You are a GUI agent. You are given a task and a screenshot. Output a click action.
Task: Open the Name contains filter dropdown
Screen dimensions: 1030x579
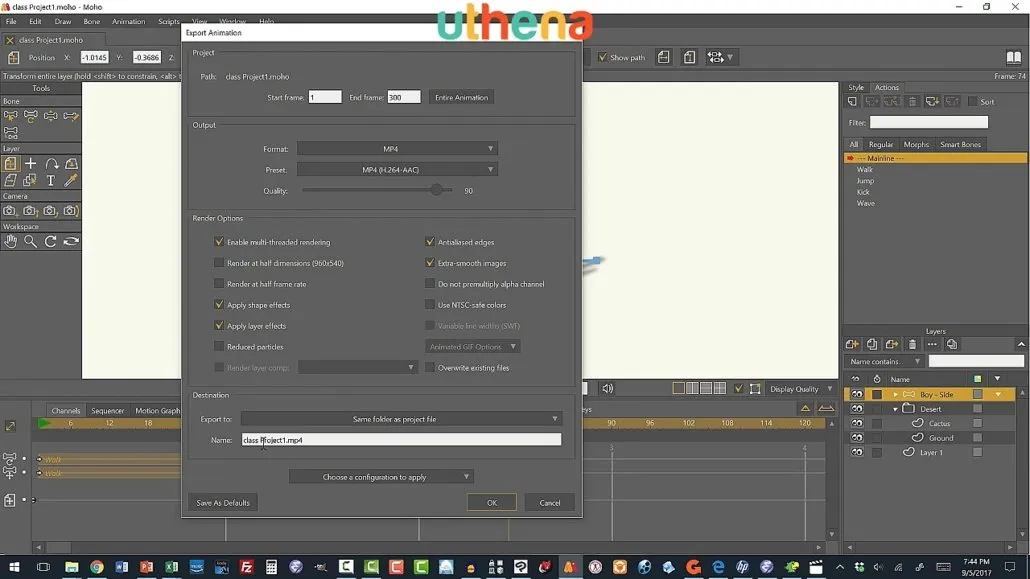884,361
